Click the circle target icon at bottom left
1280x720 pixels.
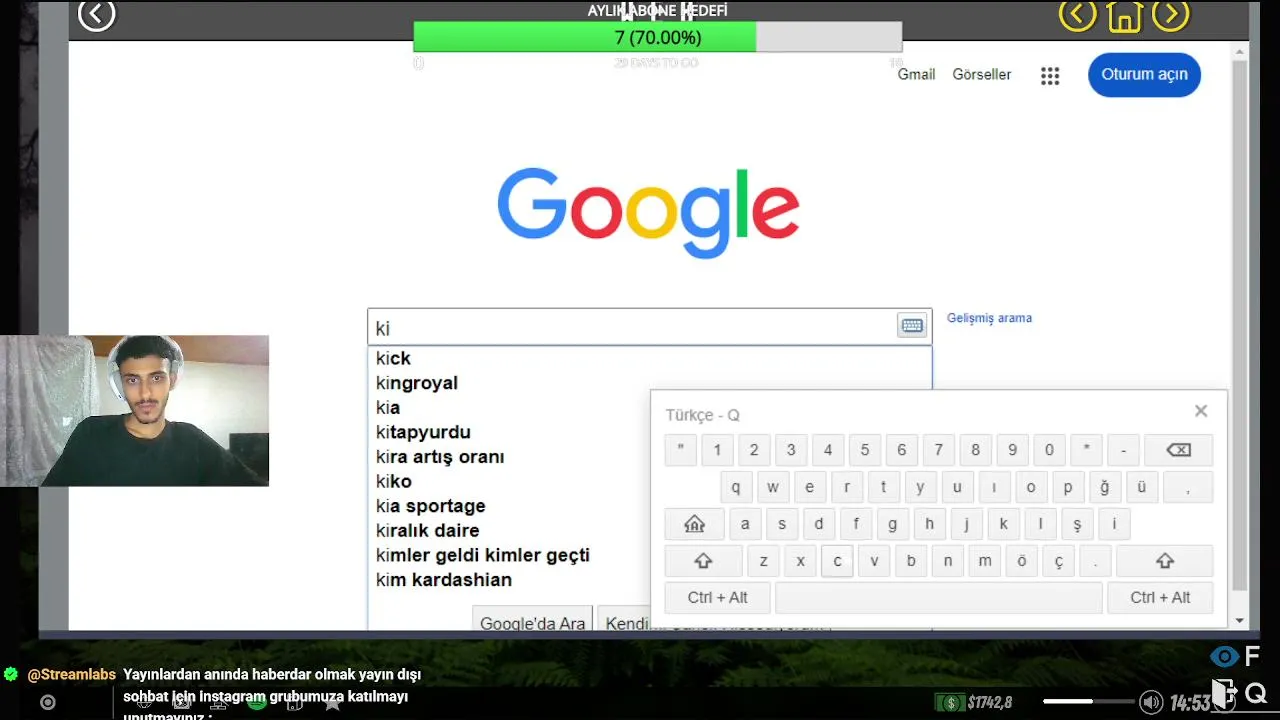pos(47,702)
